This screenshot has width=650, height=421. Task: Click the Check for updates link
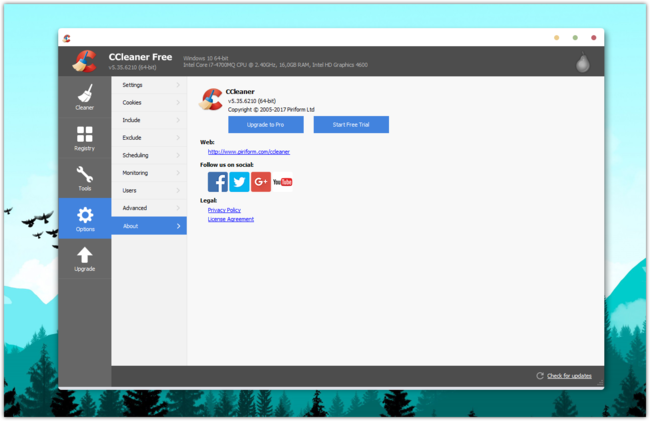[x=569, y=376]
